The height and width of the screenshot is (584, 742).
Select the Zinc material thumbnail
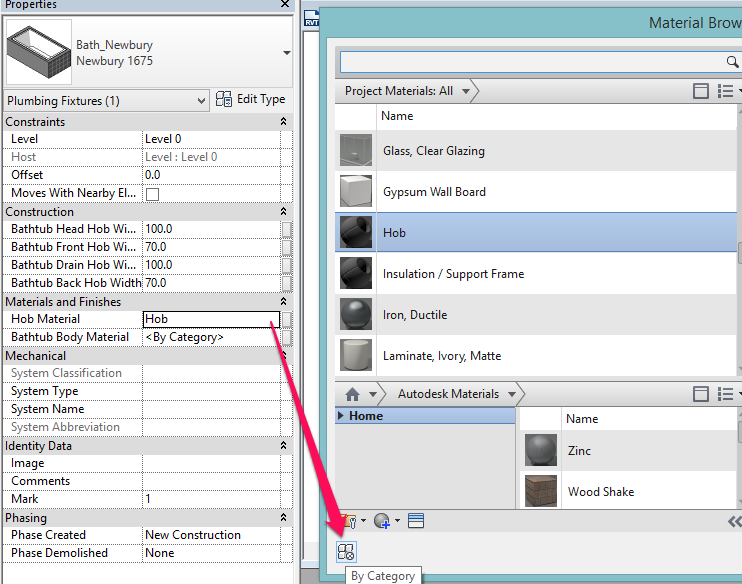click(541, 451)
